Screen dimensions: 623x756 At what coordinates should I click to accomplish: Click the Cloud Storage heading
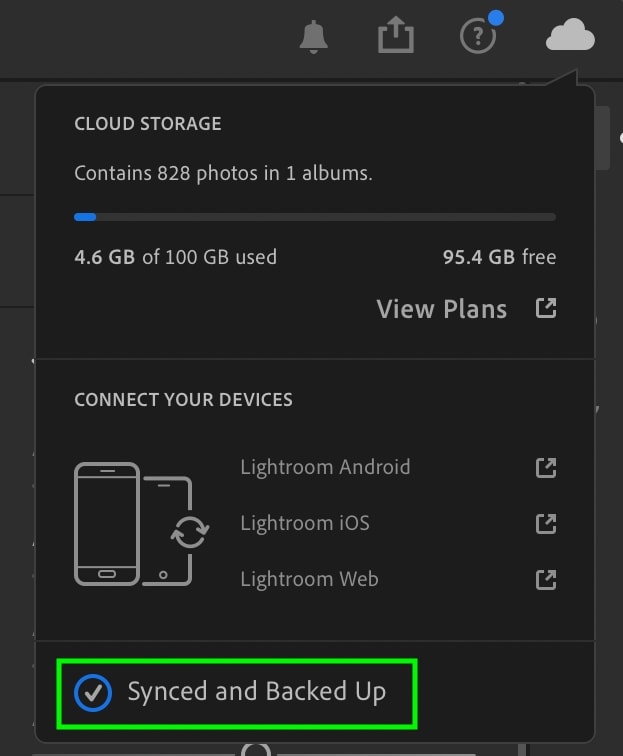148,124
